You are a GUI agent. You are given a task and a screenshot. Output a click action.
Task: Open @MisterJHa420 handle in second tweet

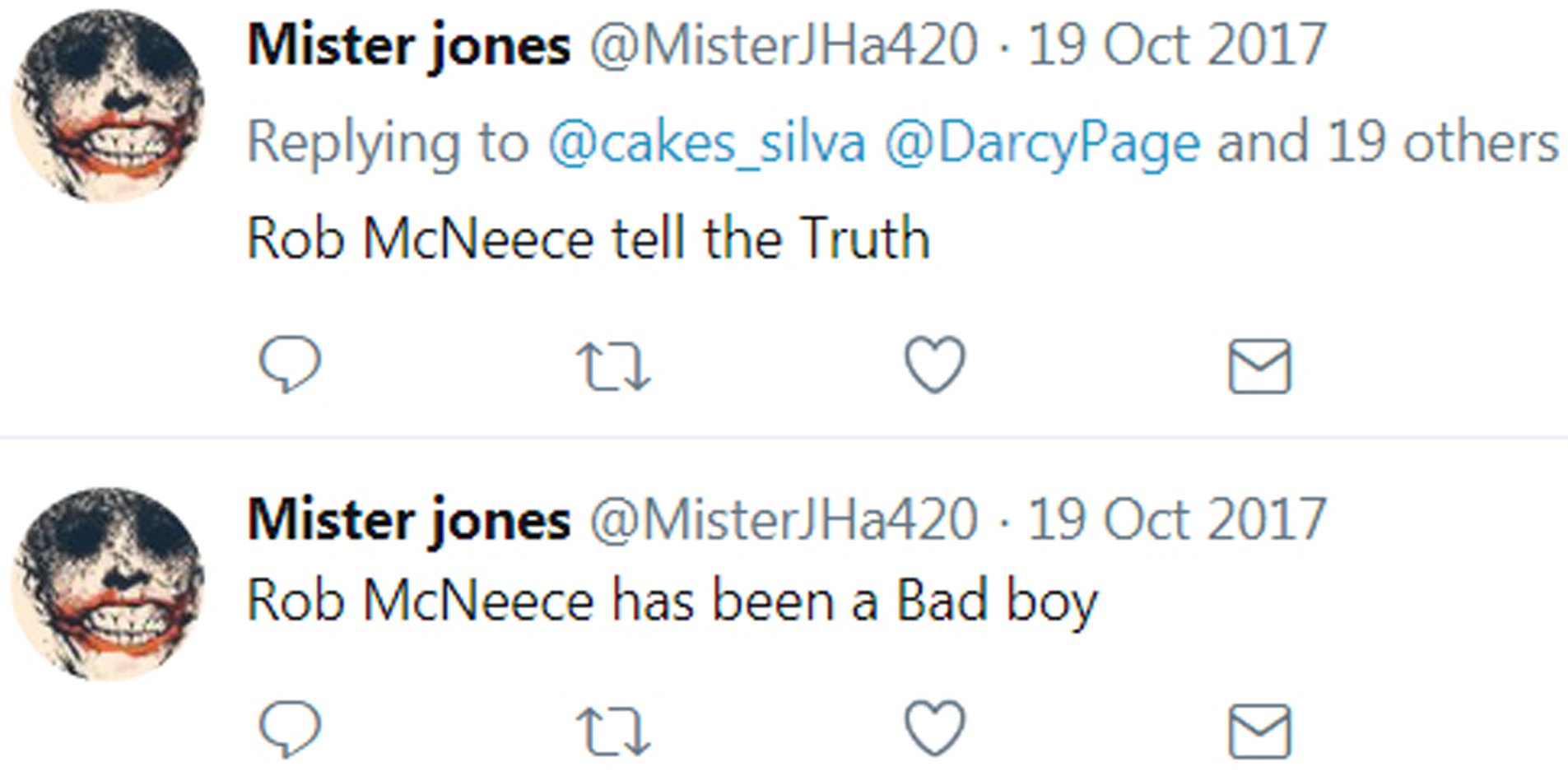click(784, 520)
